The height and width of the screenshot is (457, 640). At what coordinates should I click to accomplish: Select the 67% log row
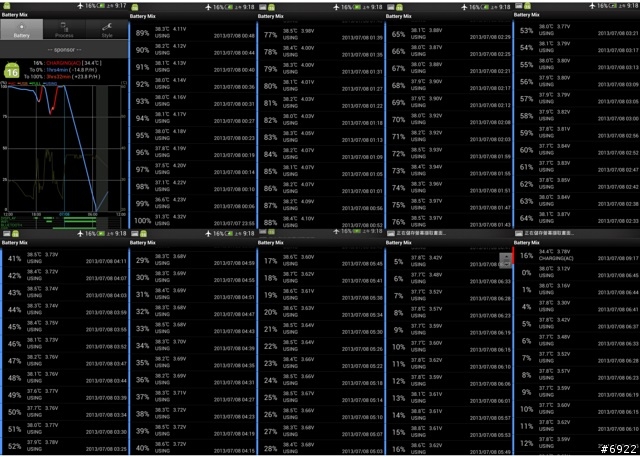(x=449, y=68)
